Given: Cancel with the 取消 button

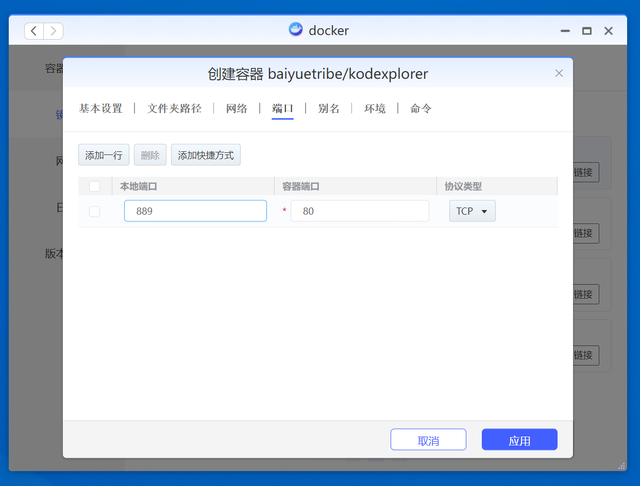Looking at the screenshot, I should click(428, 440).
